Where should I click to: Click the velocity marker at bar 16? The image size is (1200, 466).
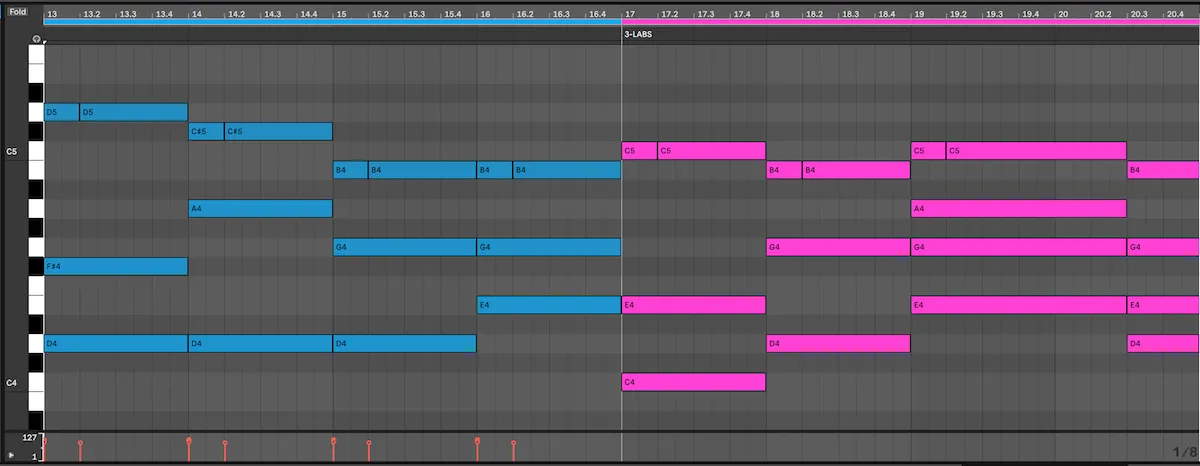click(x=478, y=440)
